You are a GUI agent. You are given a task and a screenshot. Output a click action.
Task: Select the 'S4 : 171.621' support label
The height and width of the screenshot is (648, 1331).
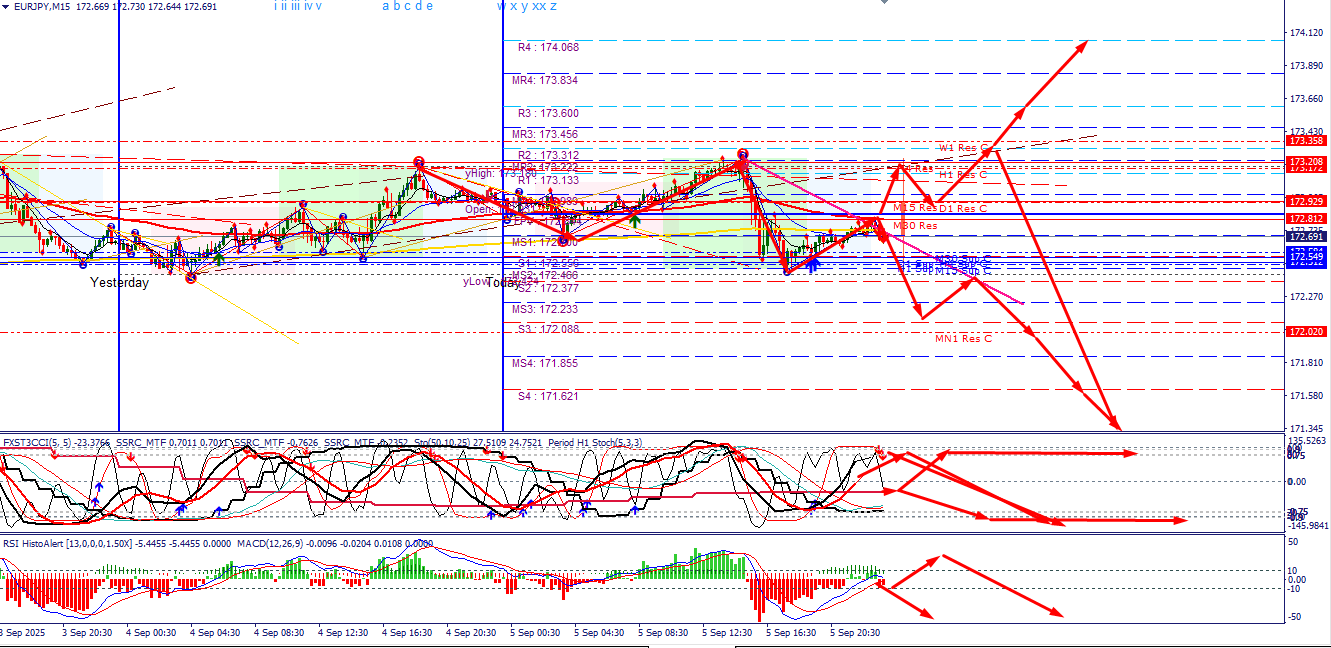[548, 397]
